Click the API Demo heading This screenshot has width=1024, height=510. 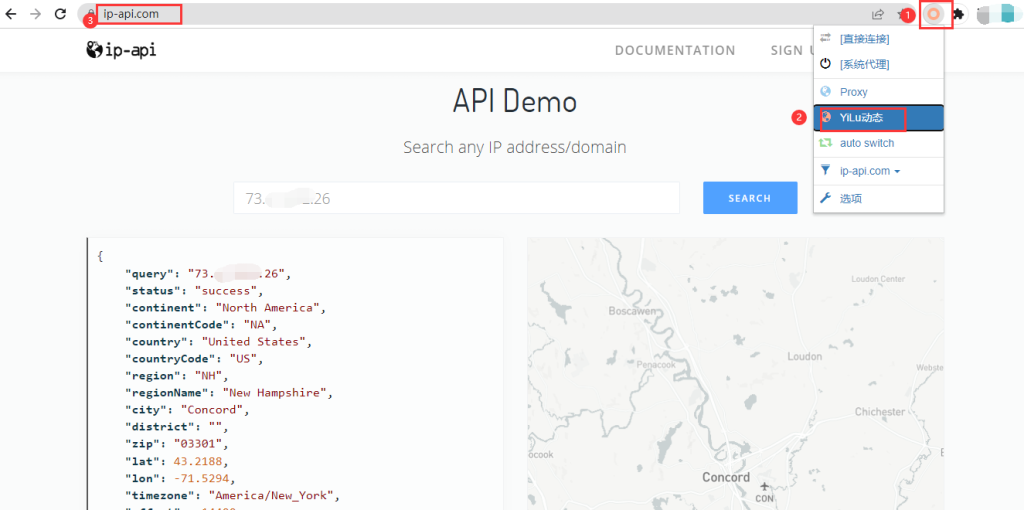click(x=515, y=102)
